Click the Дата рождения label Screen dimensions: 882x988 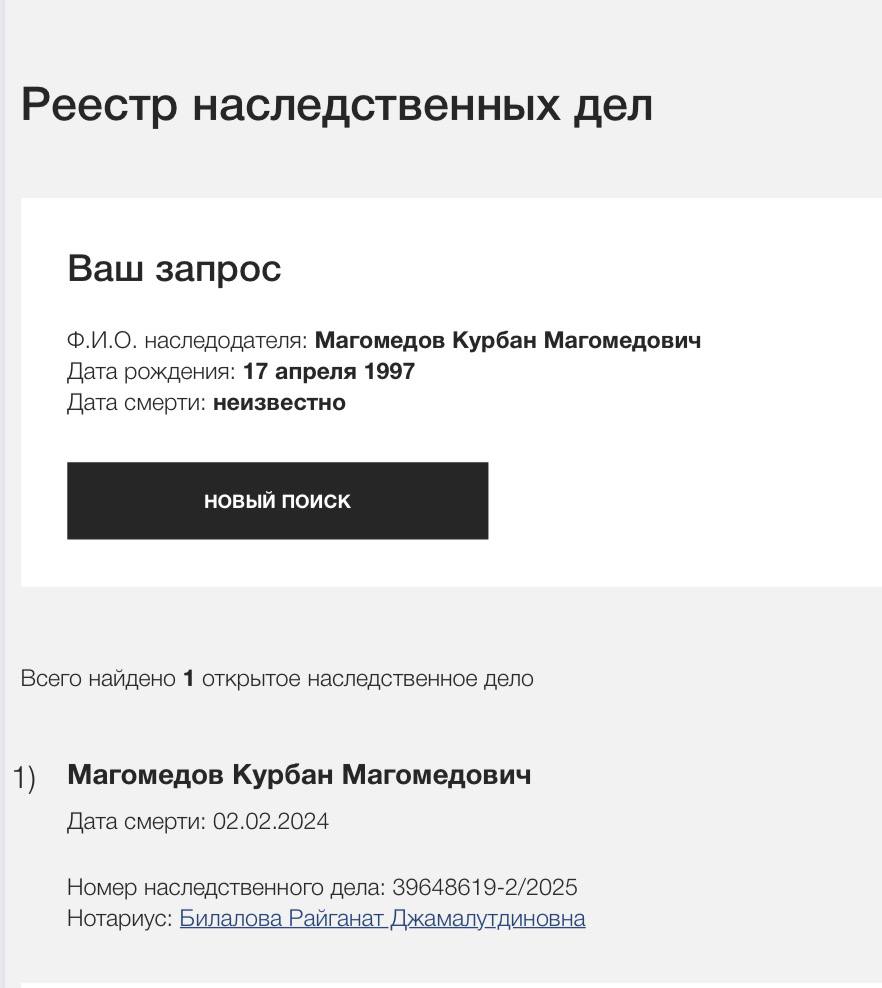pyautogui.click(x=151, y=371)
